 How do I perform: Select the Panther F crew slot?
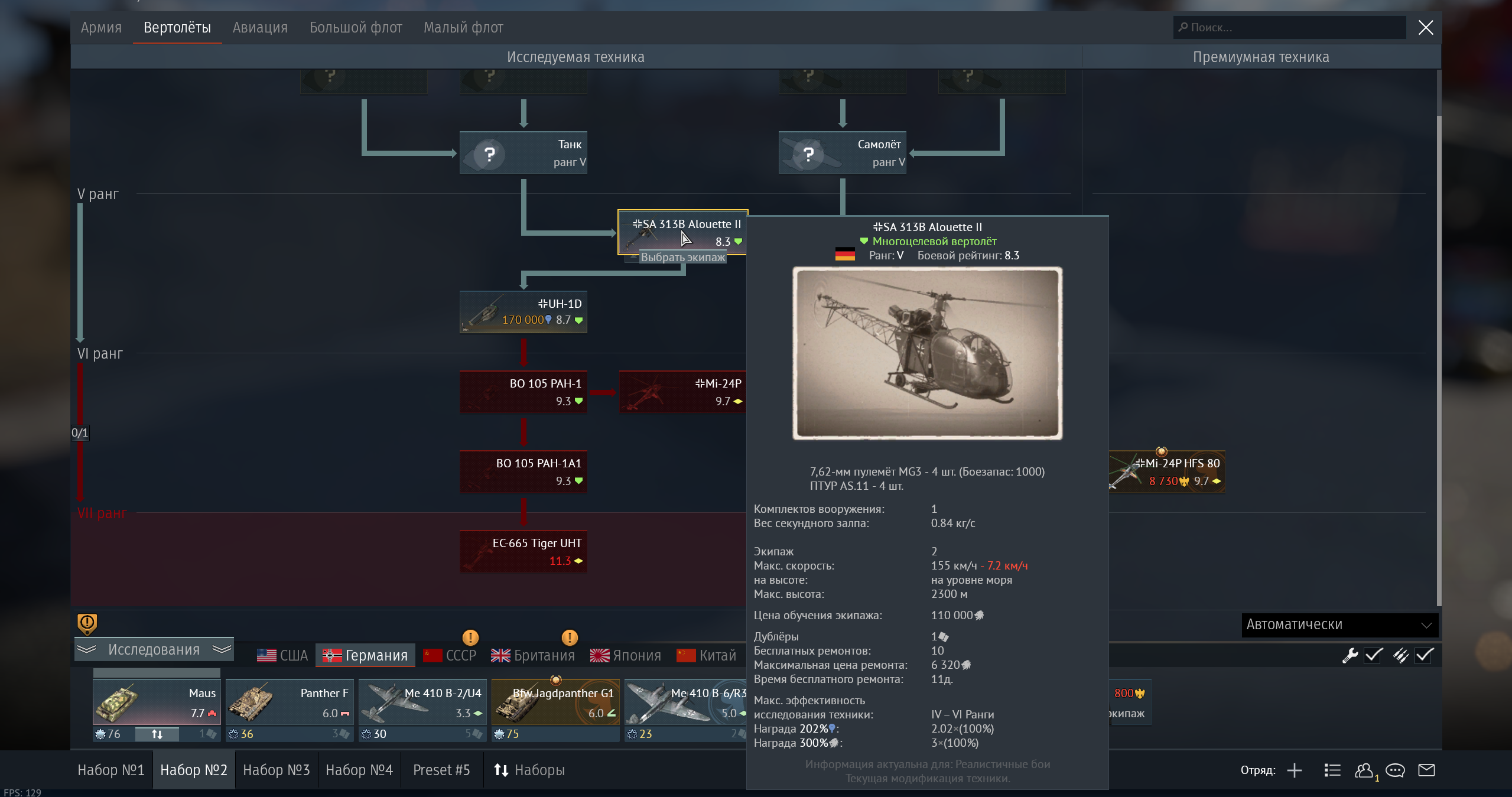[x=290, y=702]
